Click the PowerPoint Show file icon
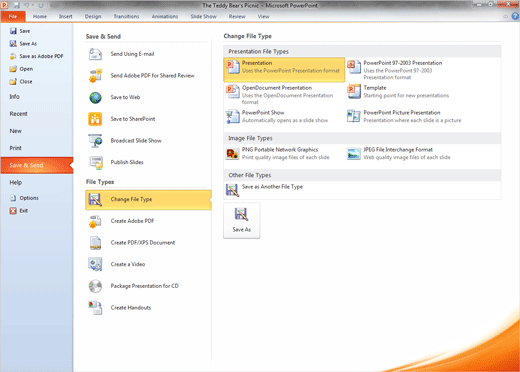The image size is (520, 372). pyautogui.click(x=233, y=116)
